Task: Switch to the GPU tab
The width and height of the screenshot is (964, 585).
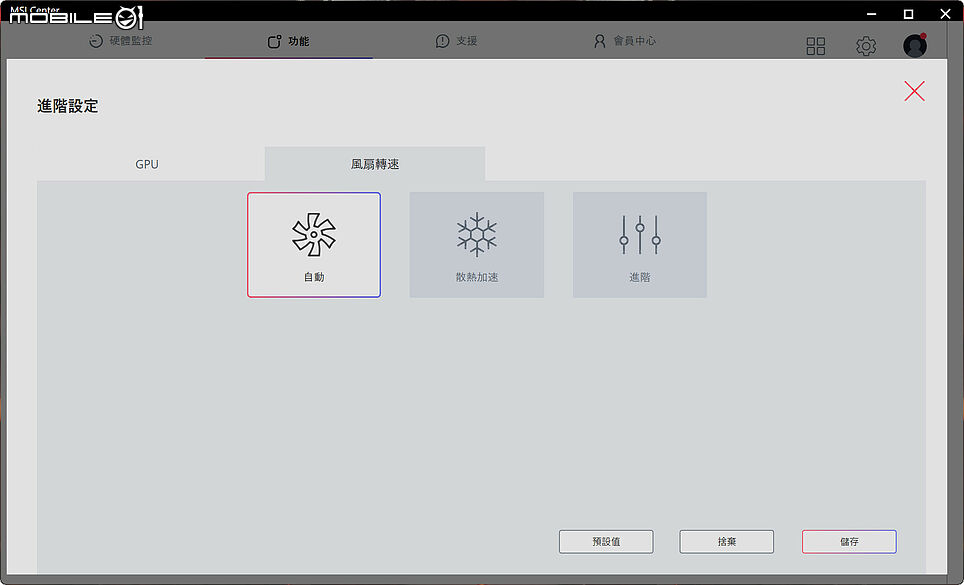Action: [147, 164]
